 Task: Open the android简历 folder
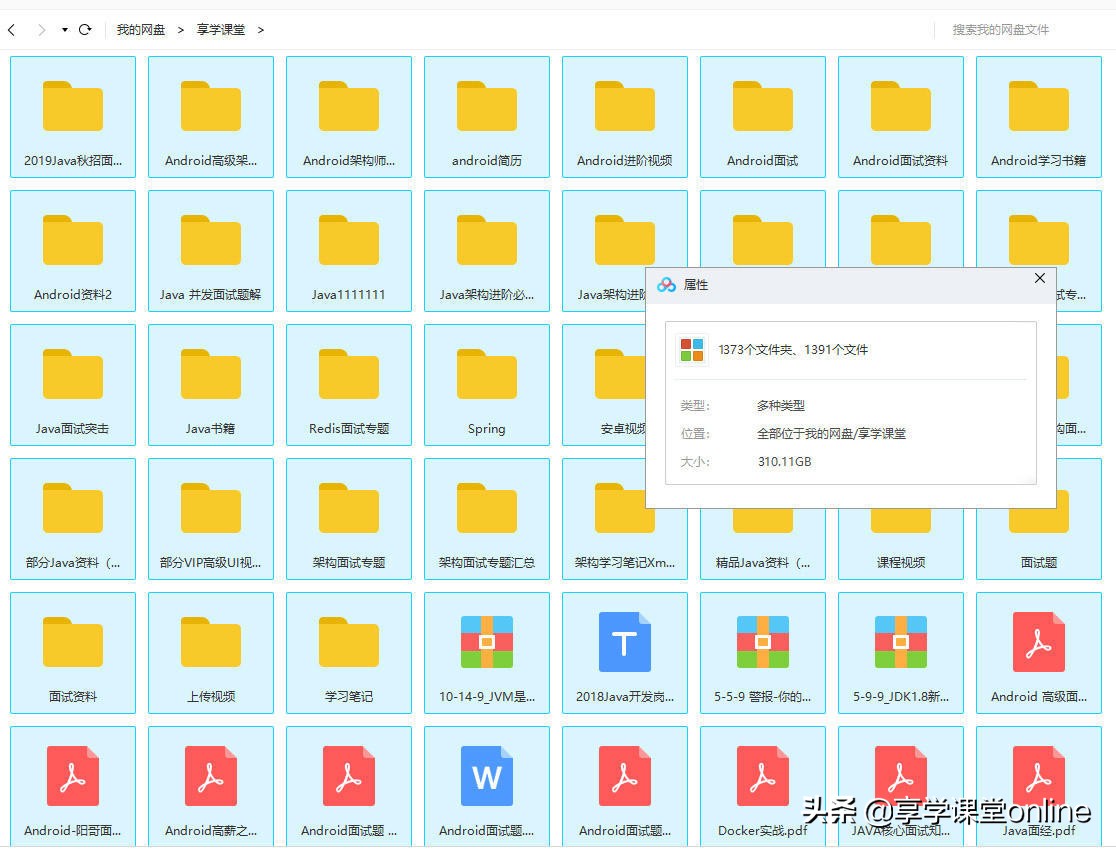(x=487, y=117)
